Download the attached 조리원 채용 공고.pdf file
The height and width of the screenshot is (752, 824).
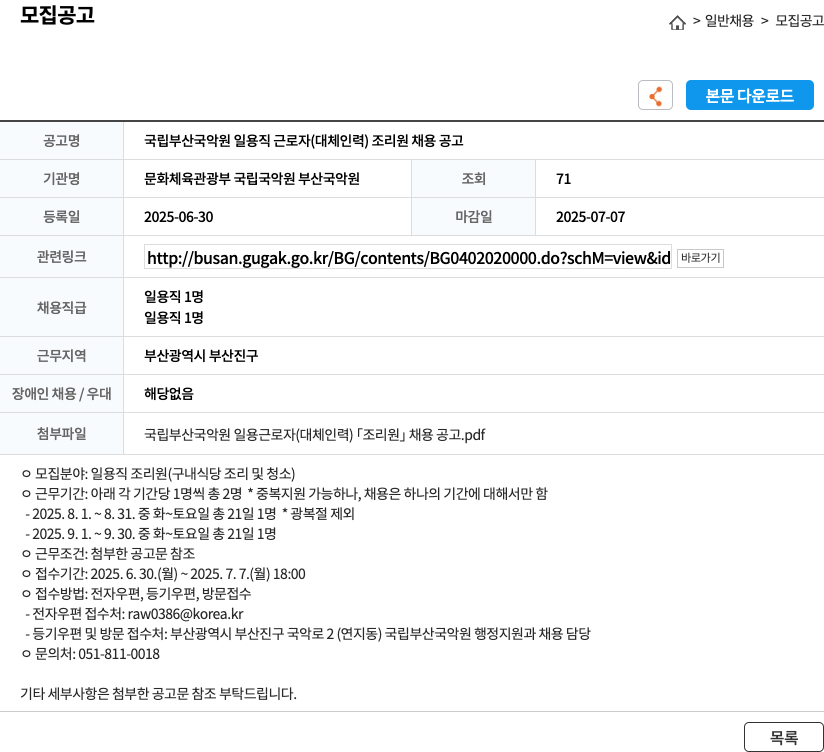(x=314, y=435)
